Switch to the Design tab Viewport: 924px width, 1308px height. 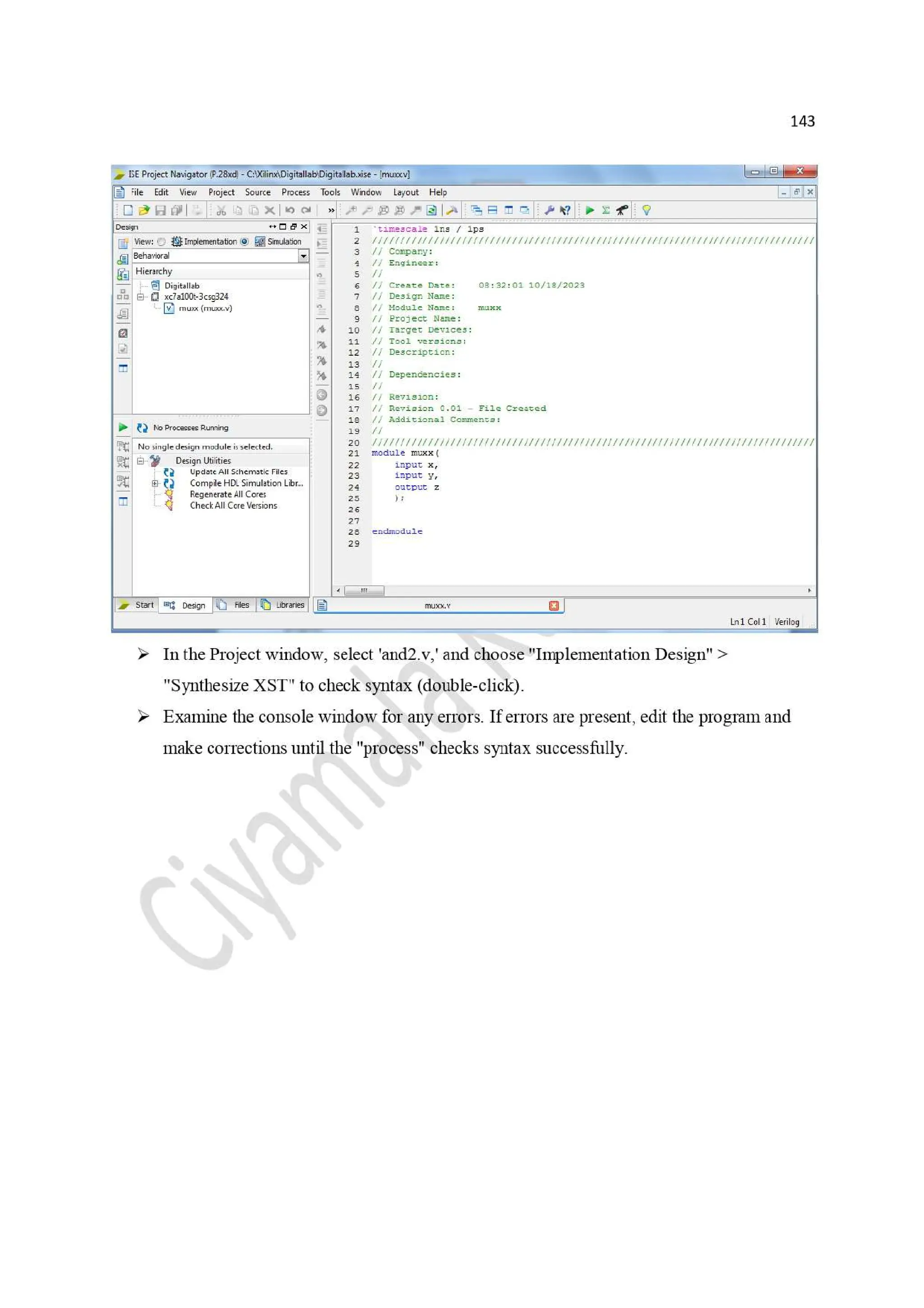point(185,605)
